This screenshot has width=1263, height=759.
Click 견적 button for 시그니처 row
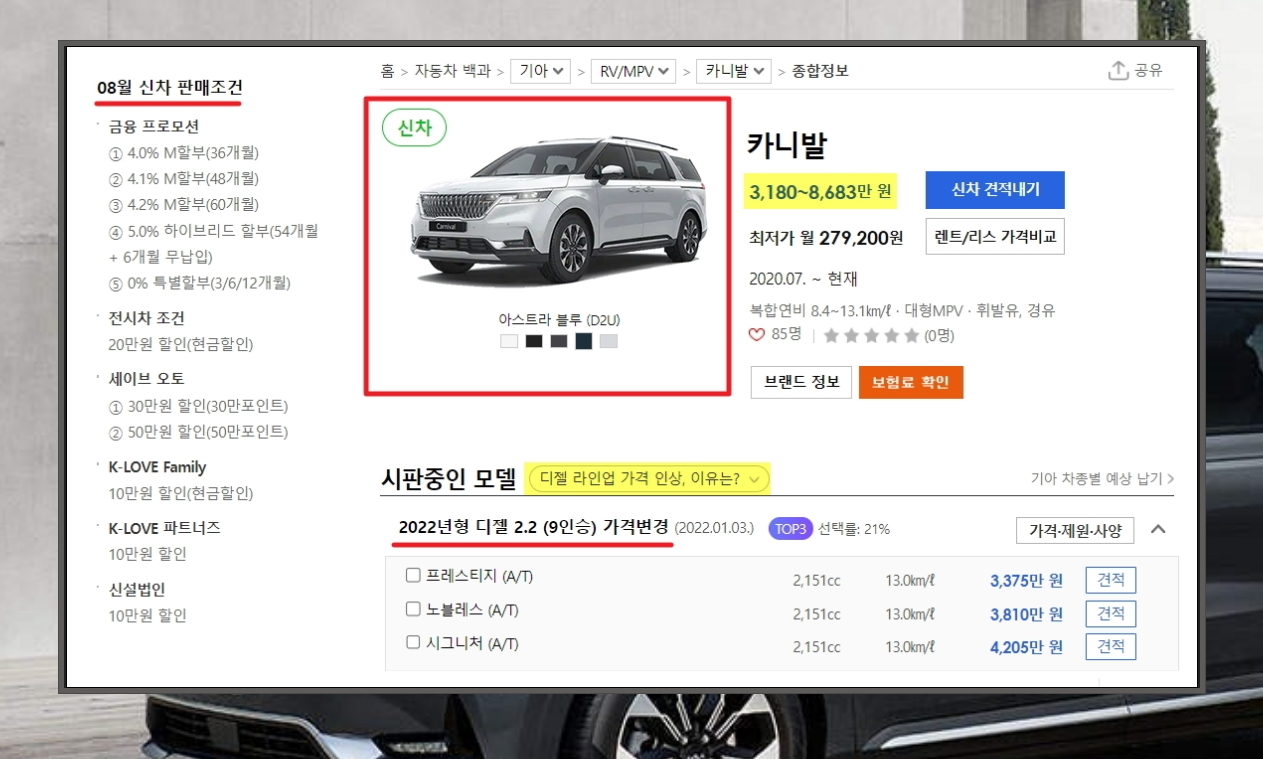point(1111,646)
